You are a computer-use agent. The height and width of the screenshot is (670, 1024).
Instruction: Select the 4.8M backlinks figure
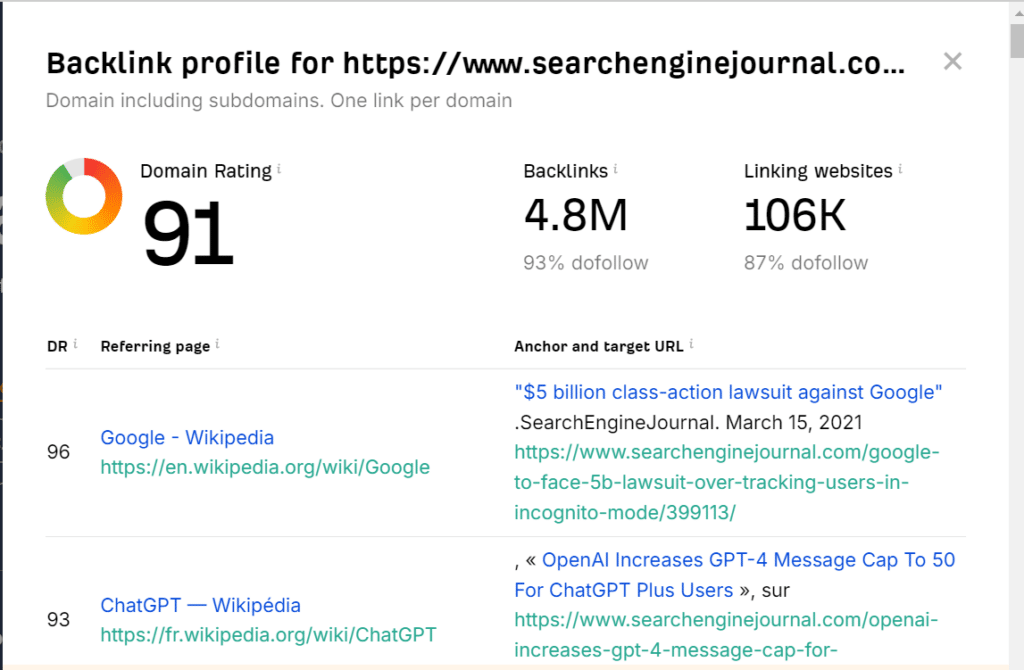pos(575,215)
